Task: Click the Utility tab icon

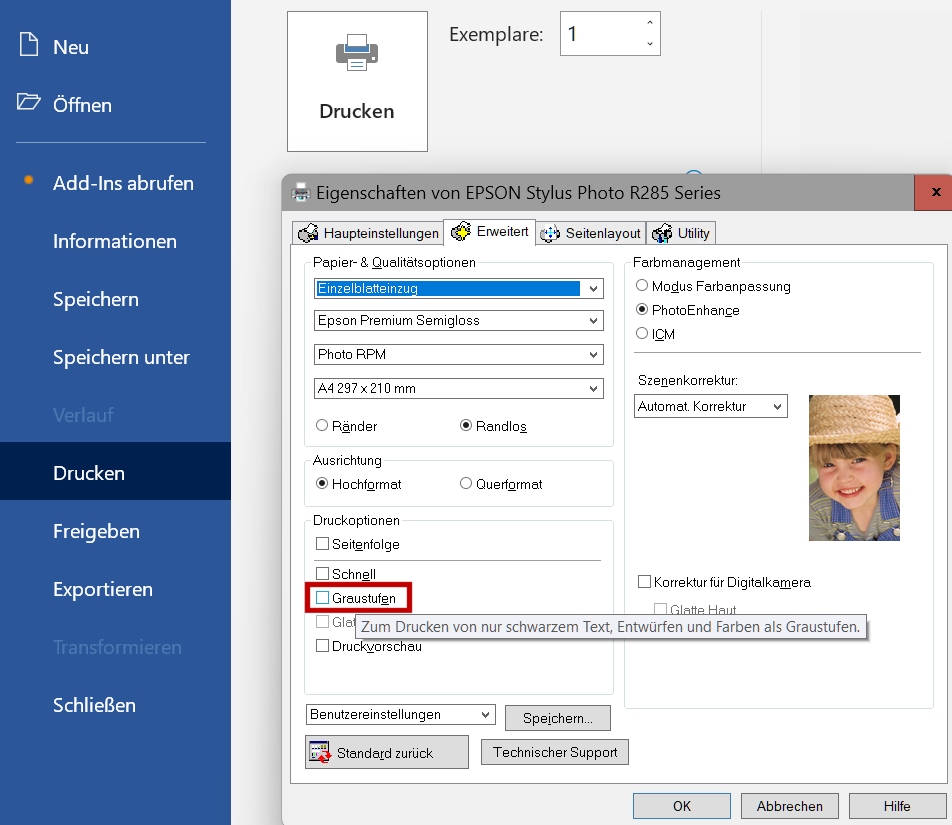Action: 662,233
